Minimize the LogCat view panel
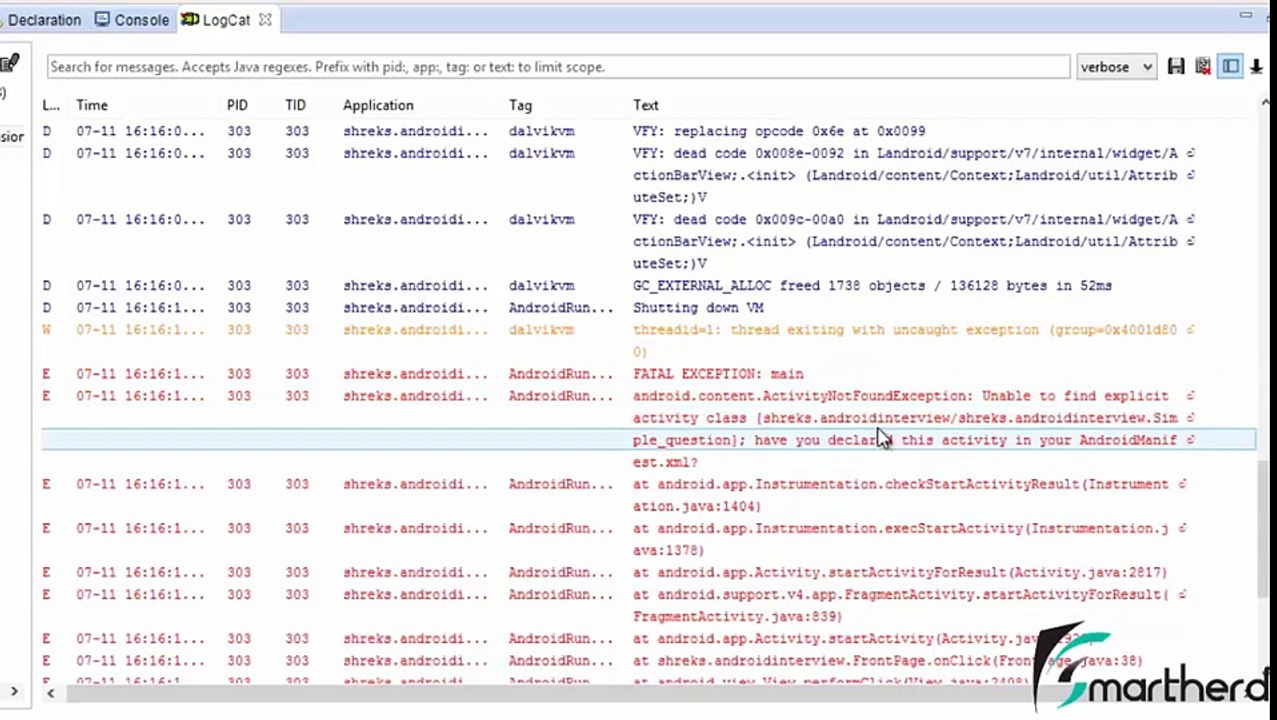1277x720 pixels. [x=1246, y=15]
